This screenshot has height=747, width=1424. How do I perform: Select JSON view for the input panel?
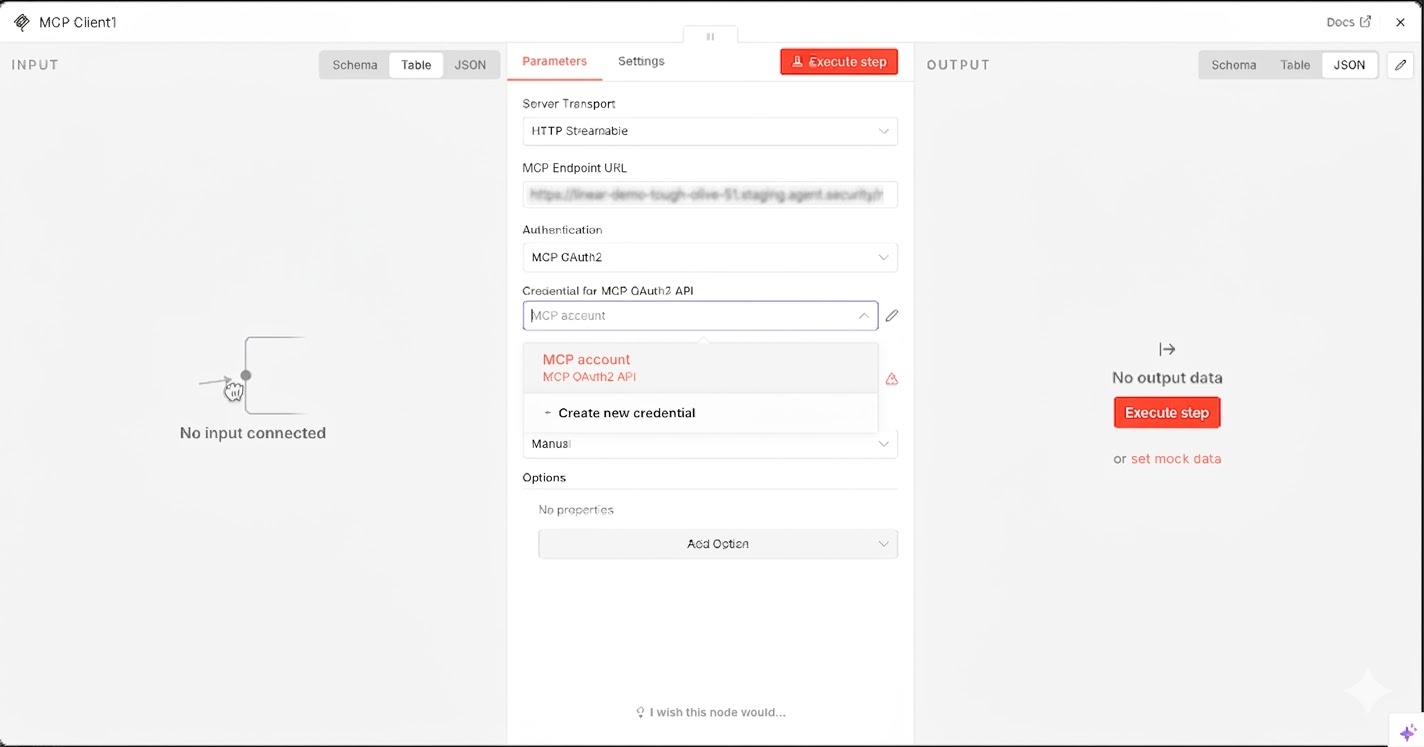click(470, 64)
